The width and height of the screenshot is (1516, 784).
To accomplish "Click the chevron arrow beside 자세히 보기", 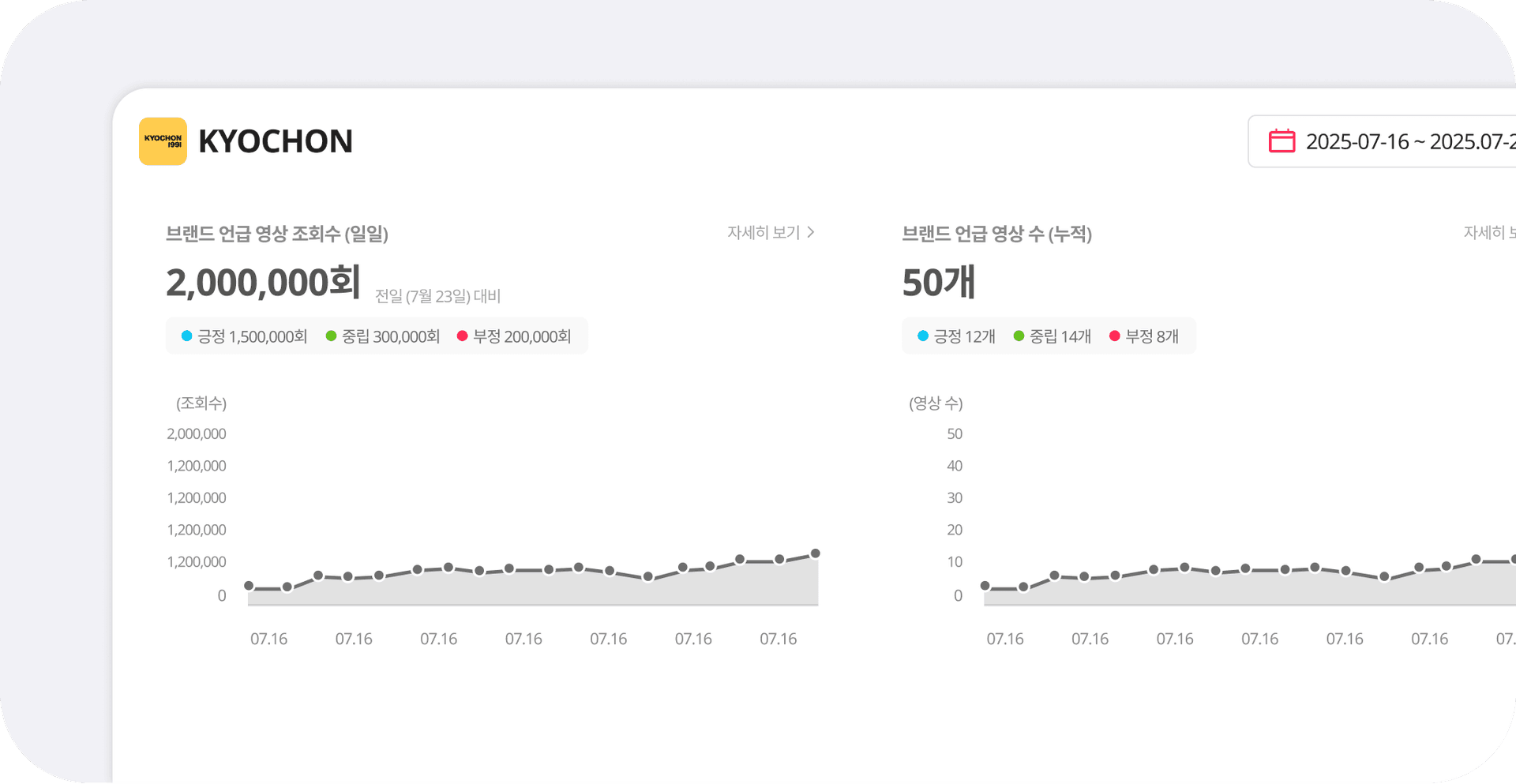I will pyautogui.click(x=811, y=233).
